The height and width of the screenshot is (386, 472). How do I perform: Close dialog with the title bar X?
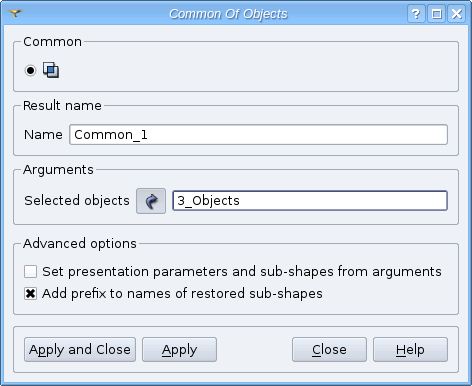pyautogui.click(x=457, y=14)
